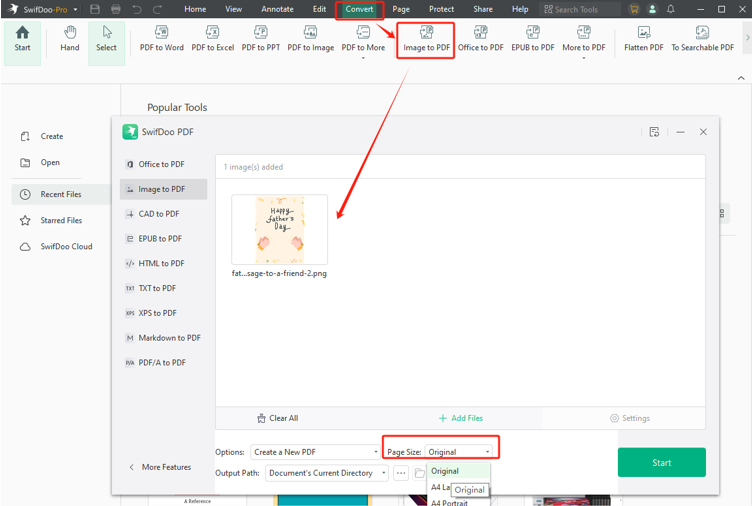
Task: Open the Protect menu tab
Action: (441, 9)
